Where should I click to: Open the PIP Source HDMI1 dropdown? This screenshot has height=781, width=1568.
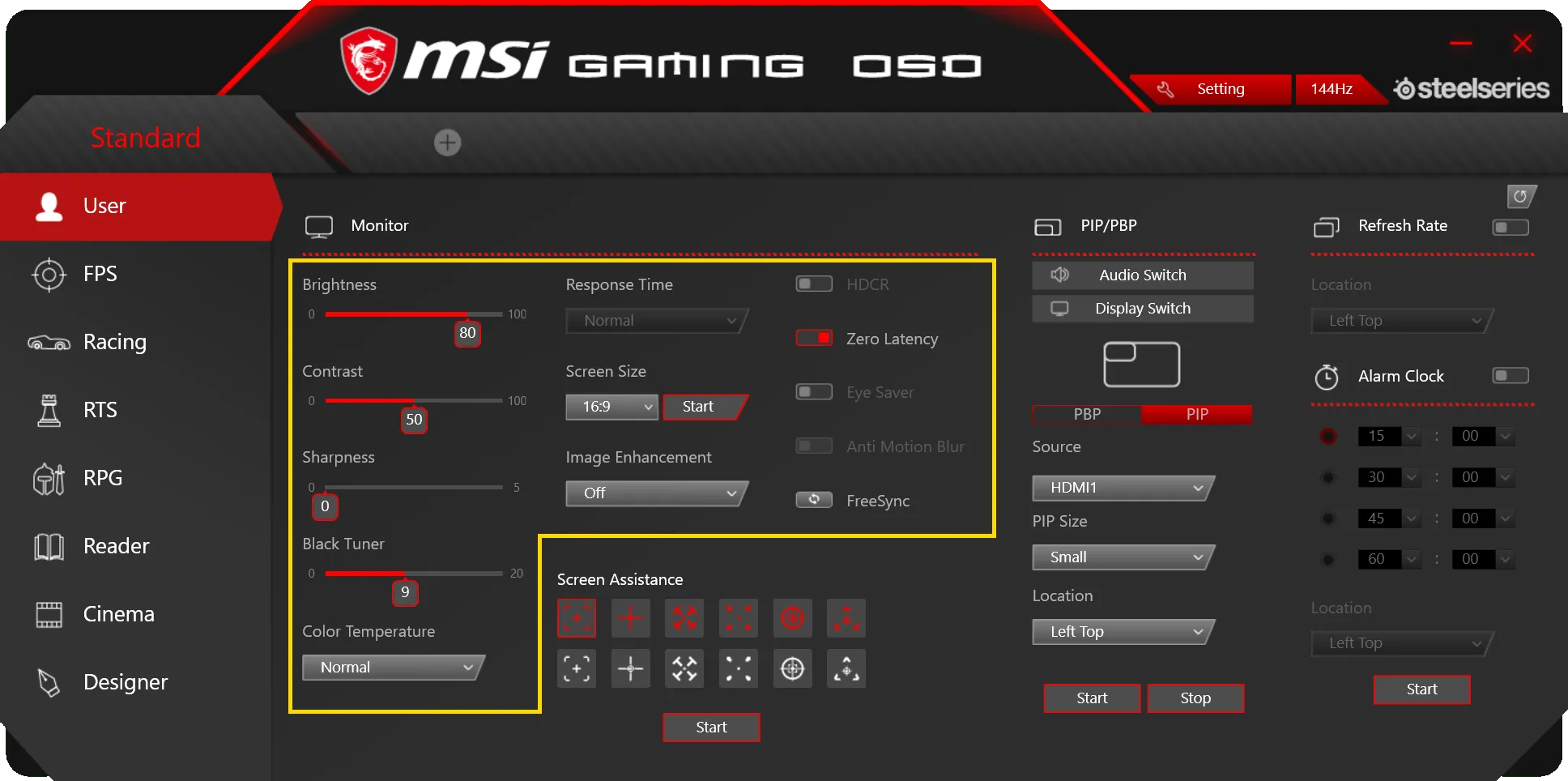pos(1123,488)
